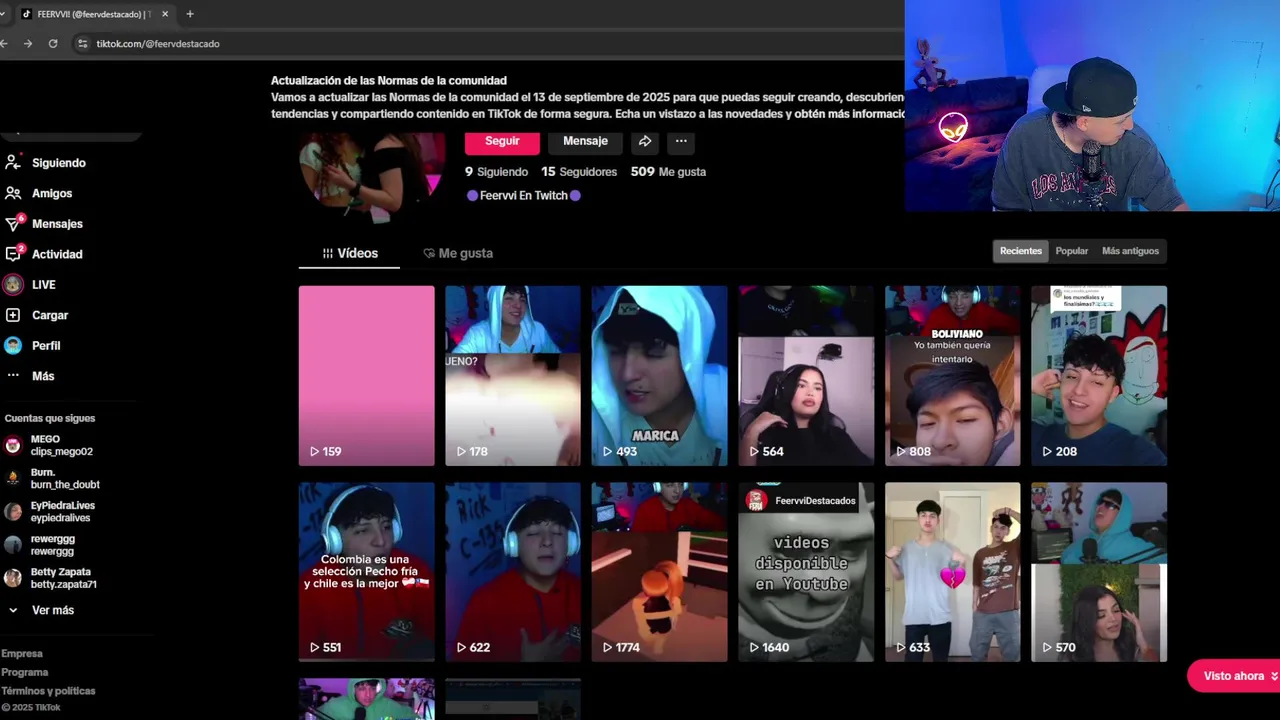1280x720 pixels.
Task: Open Siguiendo in the sidebar
Action: [x=46, y=163]
